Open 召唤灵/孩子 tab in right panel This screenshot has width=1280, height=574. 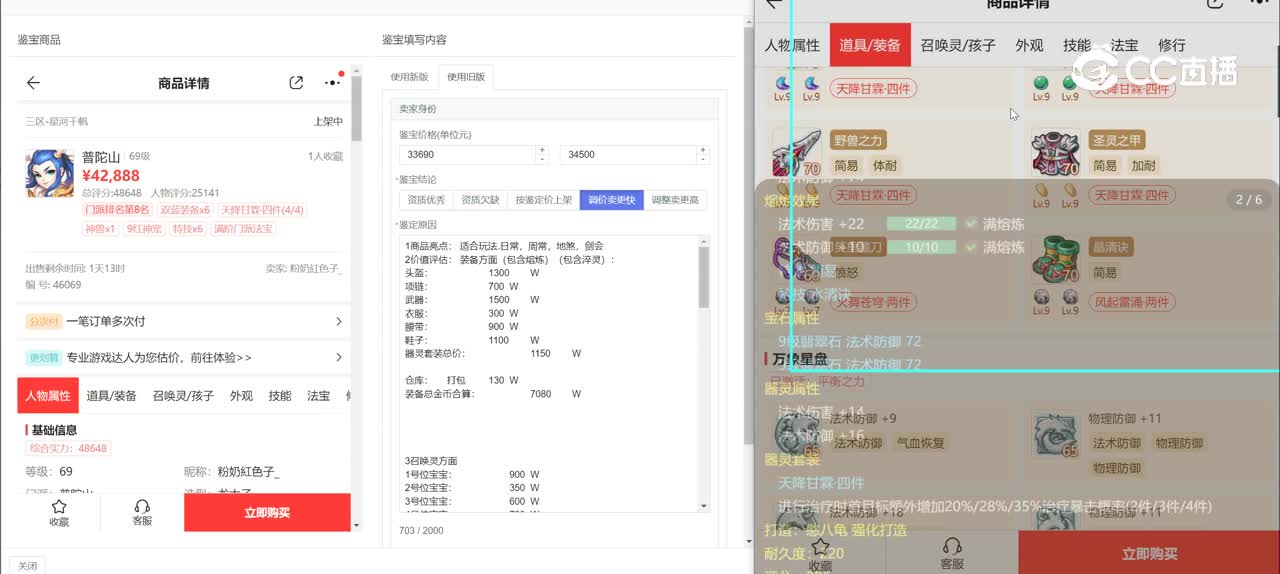[x=958, y=45]
